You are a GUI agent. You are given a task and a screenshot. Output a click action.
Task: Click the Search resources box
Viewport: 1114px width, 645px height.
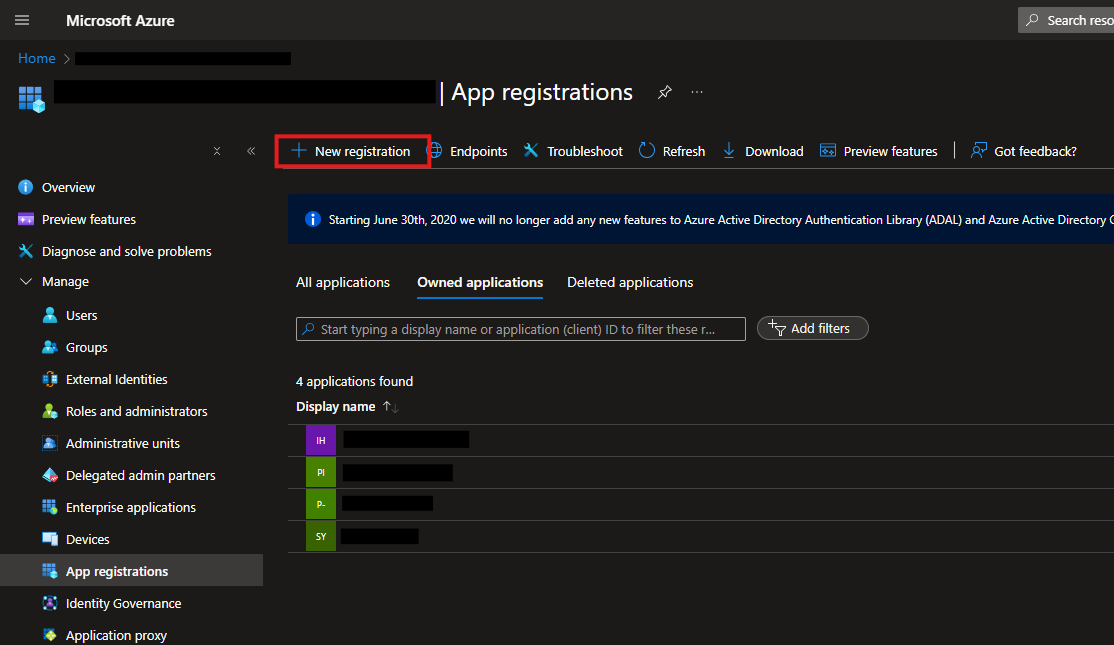coord(1066,20)
